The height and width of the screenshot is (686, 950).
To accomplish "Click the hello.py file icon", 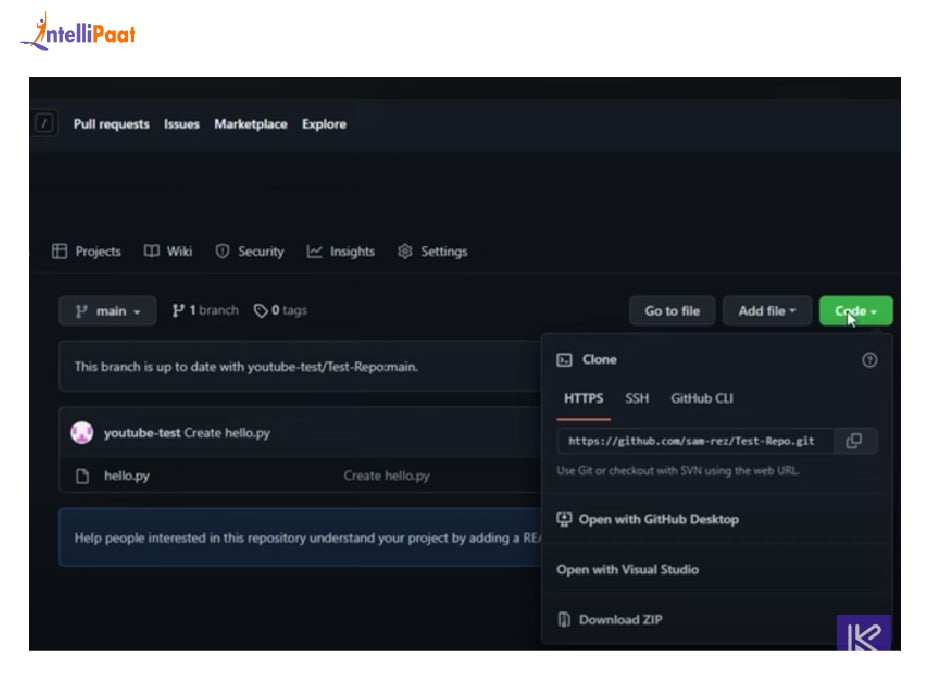I will (82, 476).
